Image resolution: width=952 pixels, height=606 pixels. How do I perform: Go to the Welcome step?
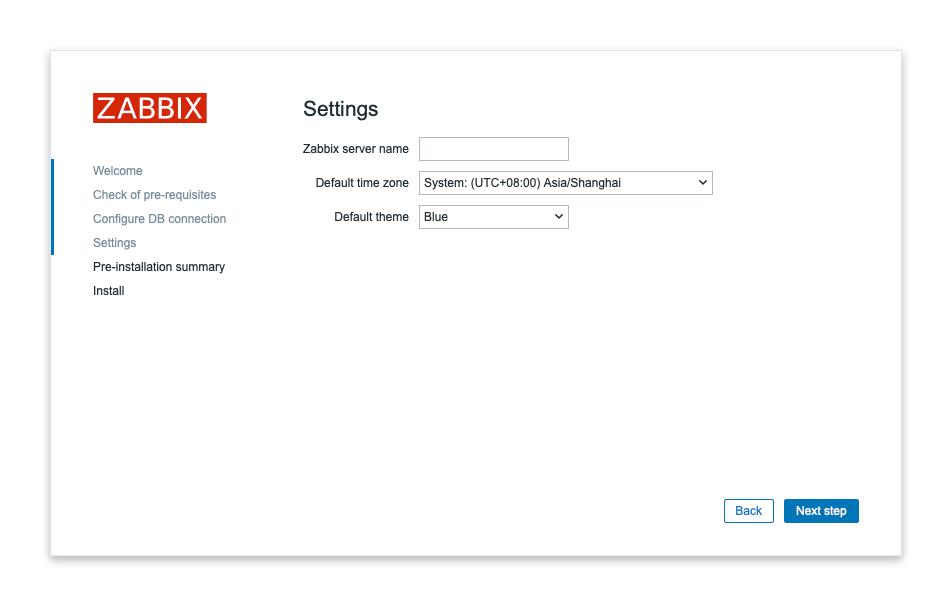[118, 171]
